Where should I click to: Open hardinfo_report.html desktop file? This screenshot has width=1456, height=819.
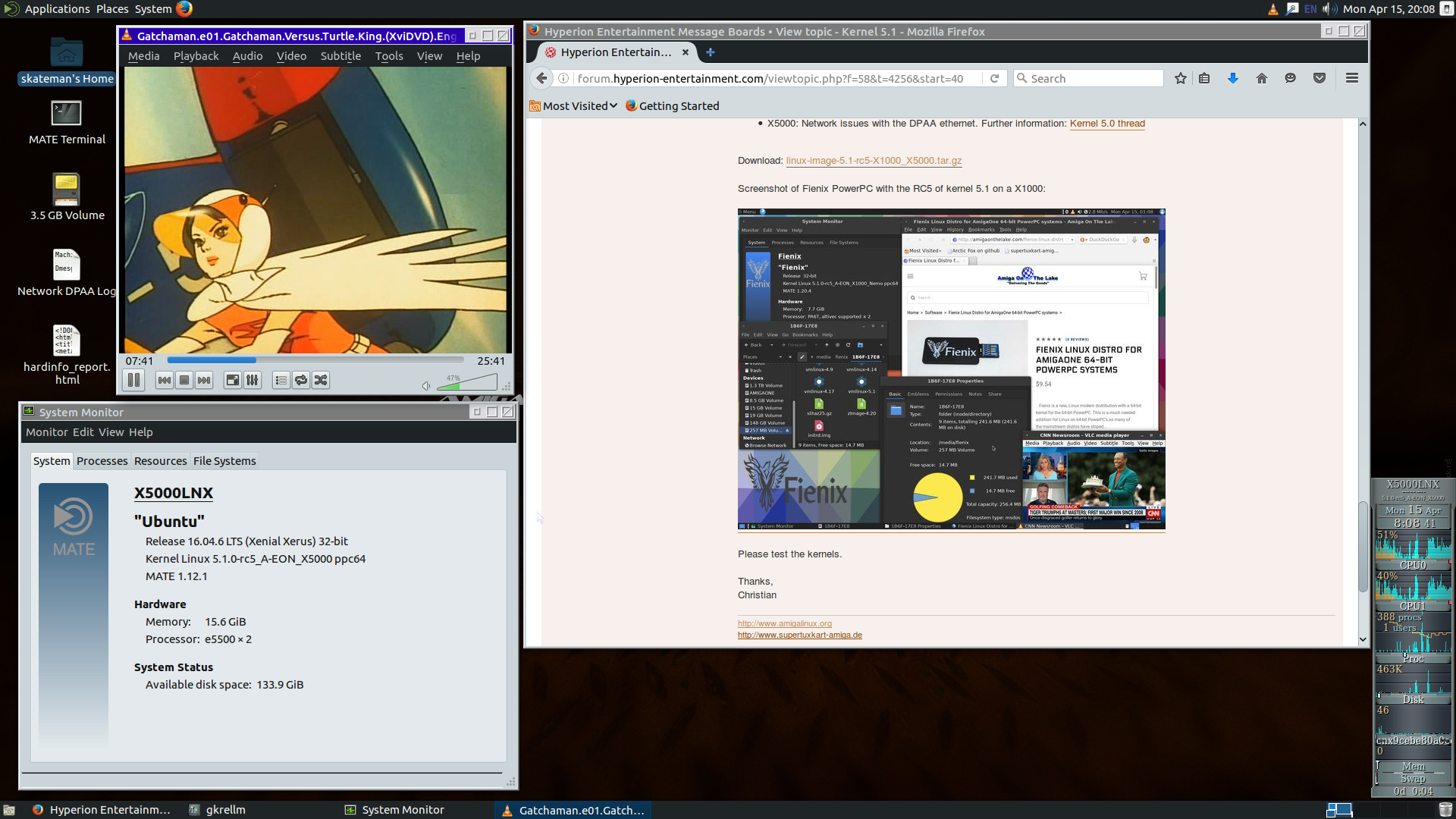67,355
